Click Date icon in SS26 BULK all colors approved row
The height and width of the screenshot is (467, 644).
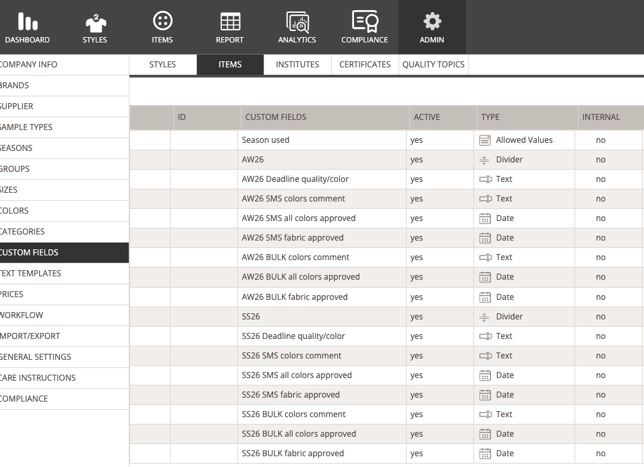[485, 434]
